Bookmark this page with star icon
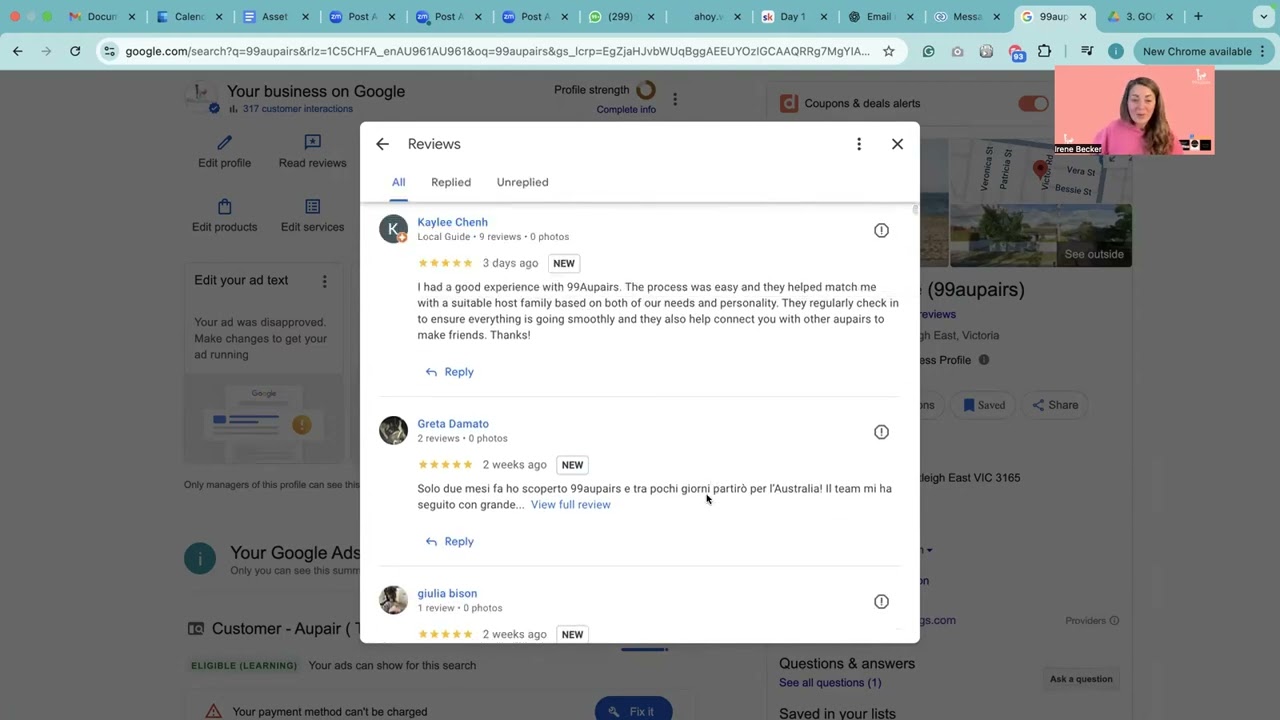Screen dimensions: 1280x720 point(888,52)
